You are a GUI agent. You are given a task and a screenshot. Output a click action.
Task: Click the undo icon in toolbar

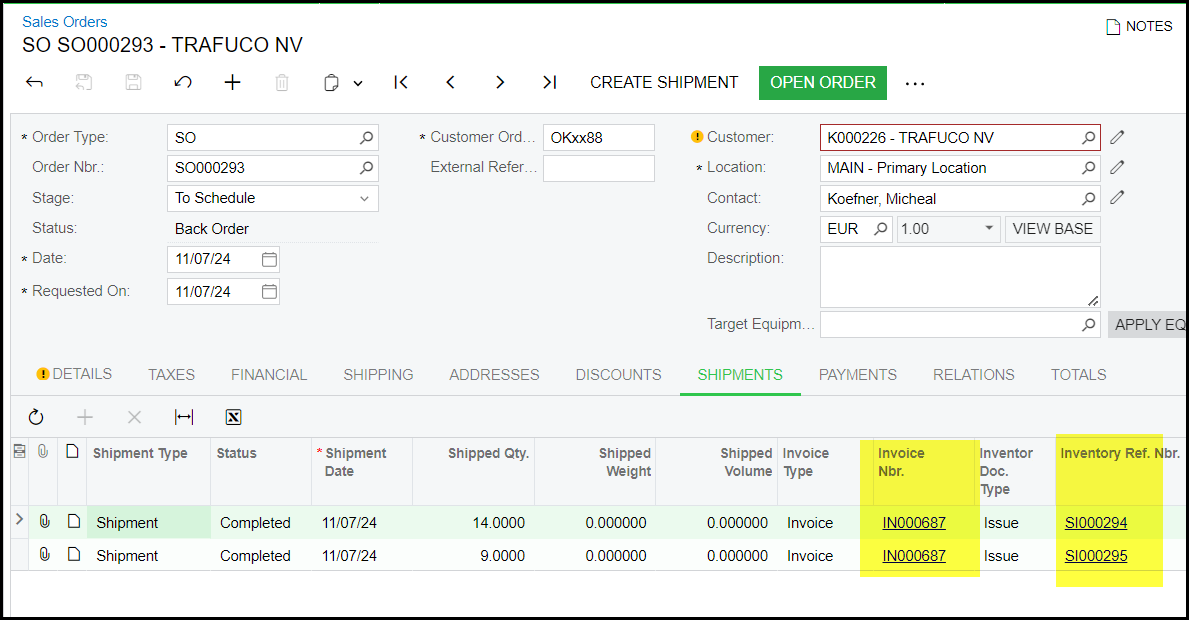click(183, 83)
